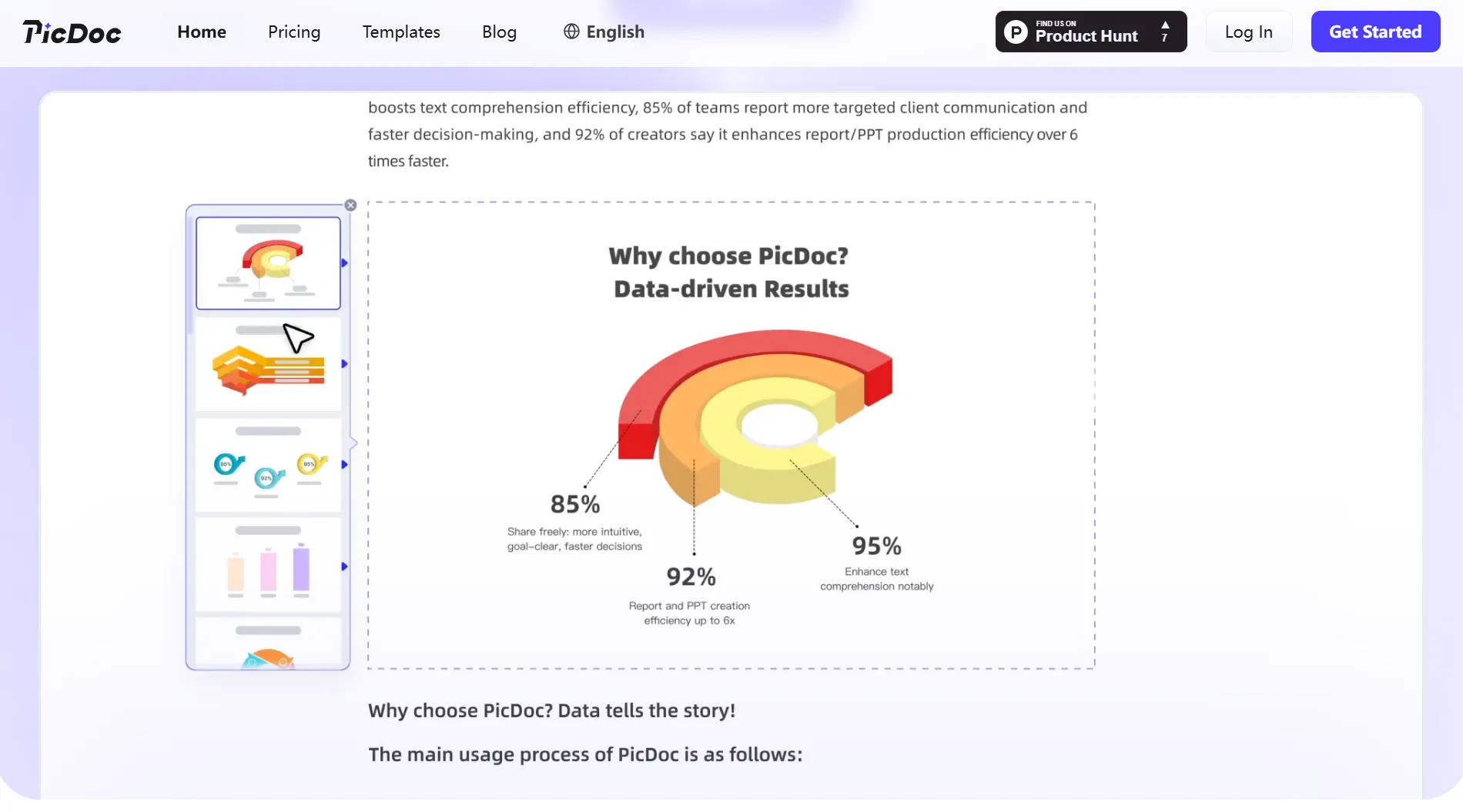Click the Product Hunt upvote arrow
Image resolution: width=1463 pixels, height=812 pixels.
(1165, 25)
